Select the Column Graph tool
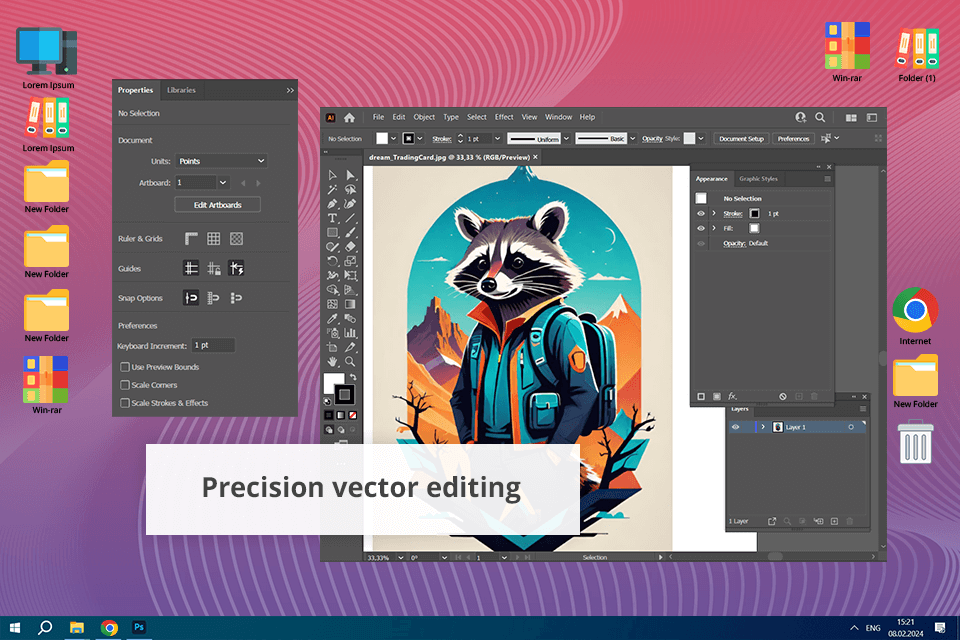The image size is (960, 640). [350, 333]
